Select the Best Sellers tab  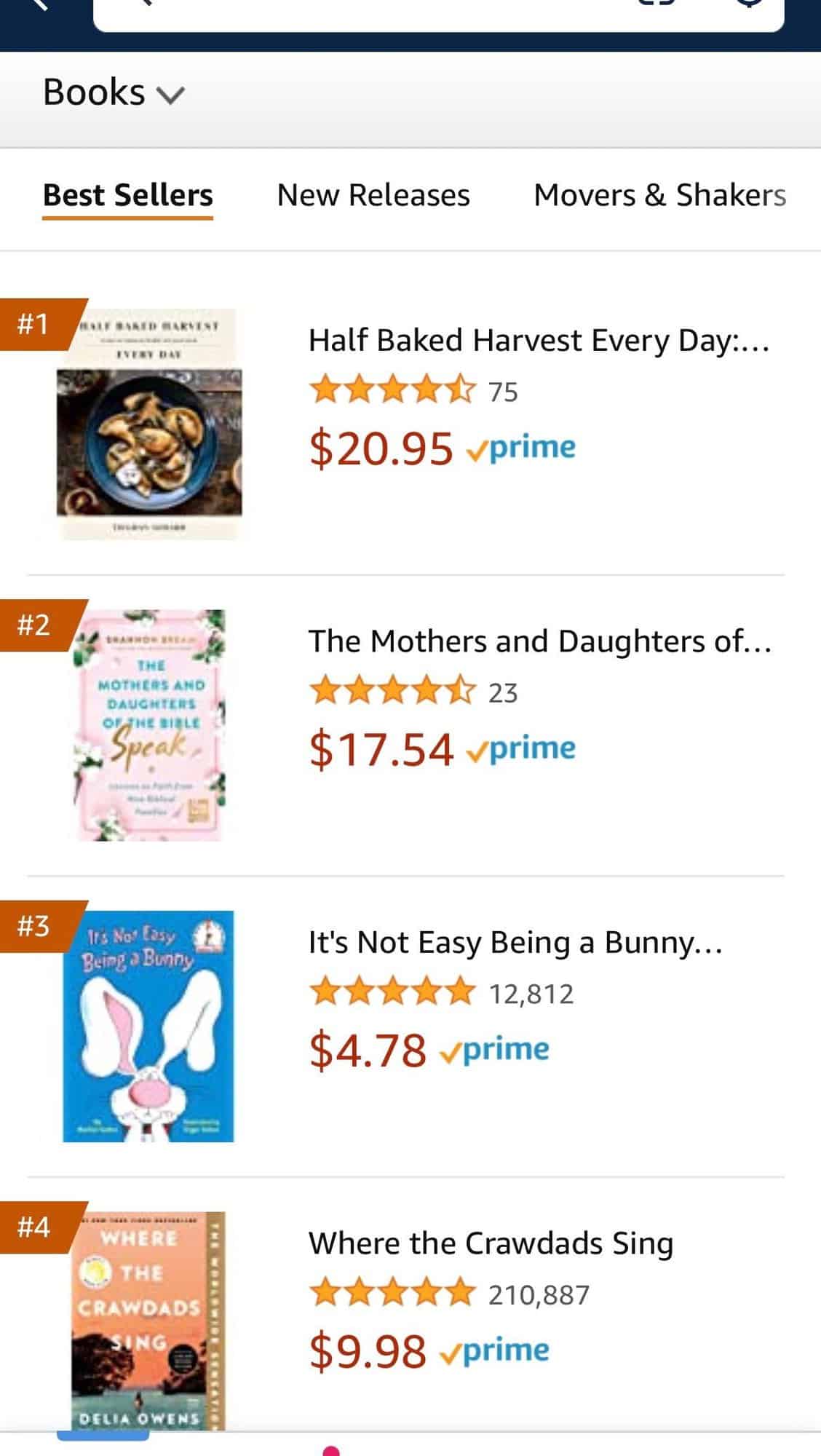(127, 195)
